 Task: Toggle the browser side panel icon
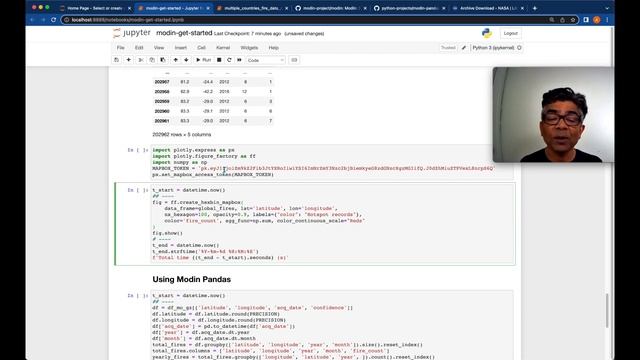click(586, 20)
